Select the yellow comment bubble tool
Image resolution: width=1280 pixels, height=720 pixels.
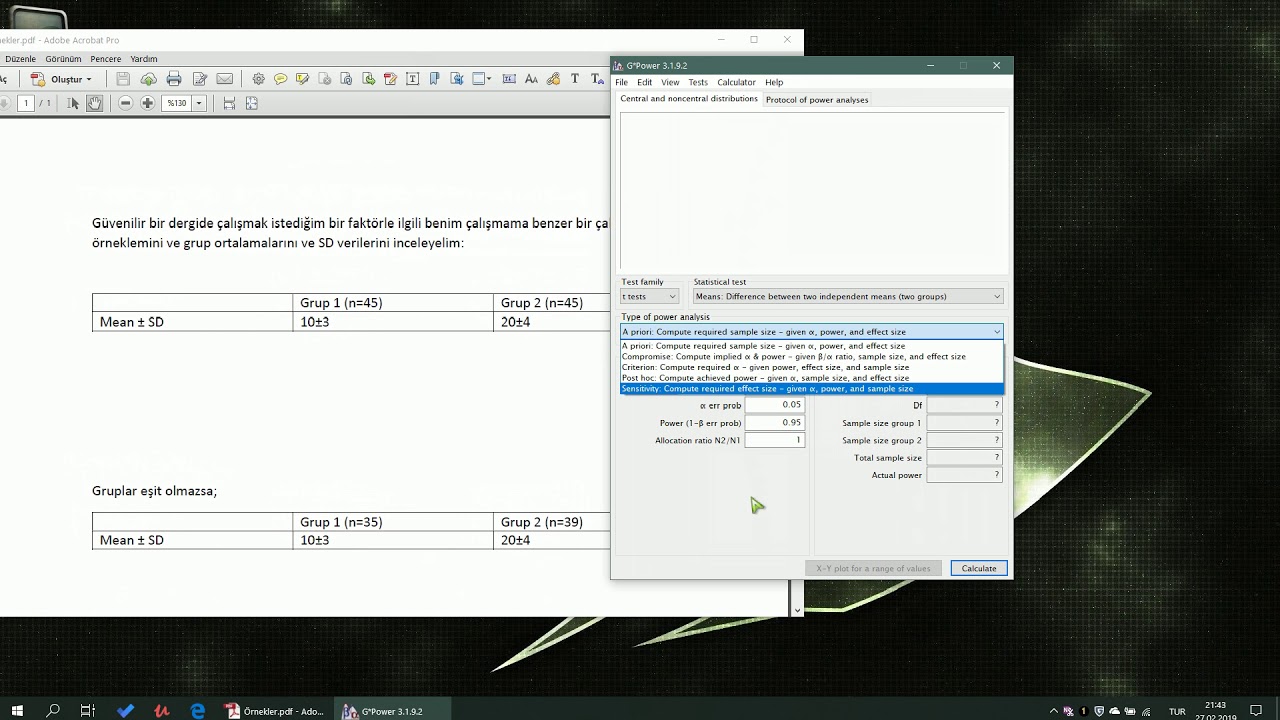coord(280,79)
